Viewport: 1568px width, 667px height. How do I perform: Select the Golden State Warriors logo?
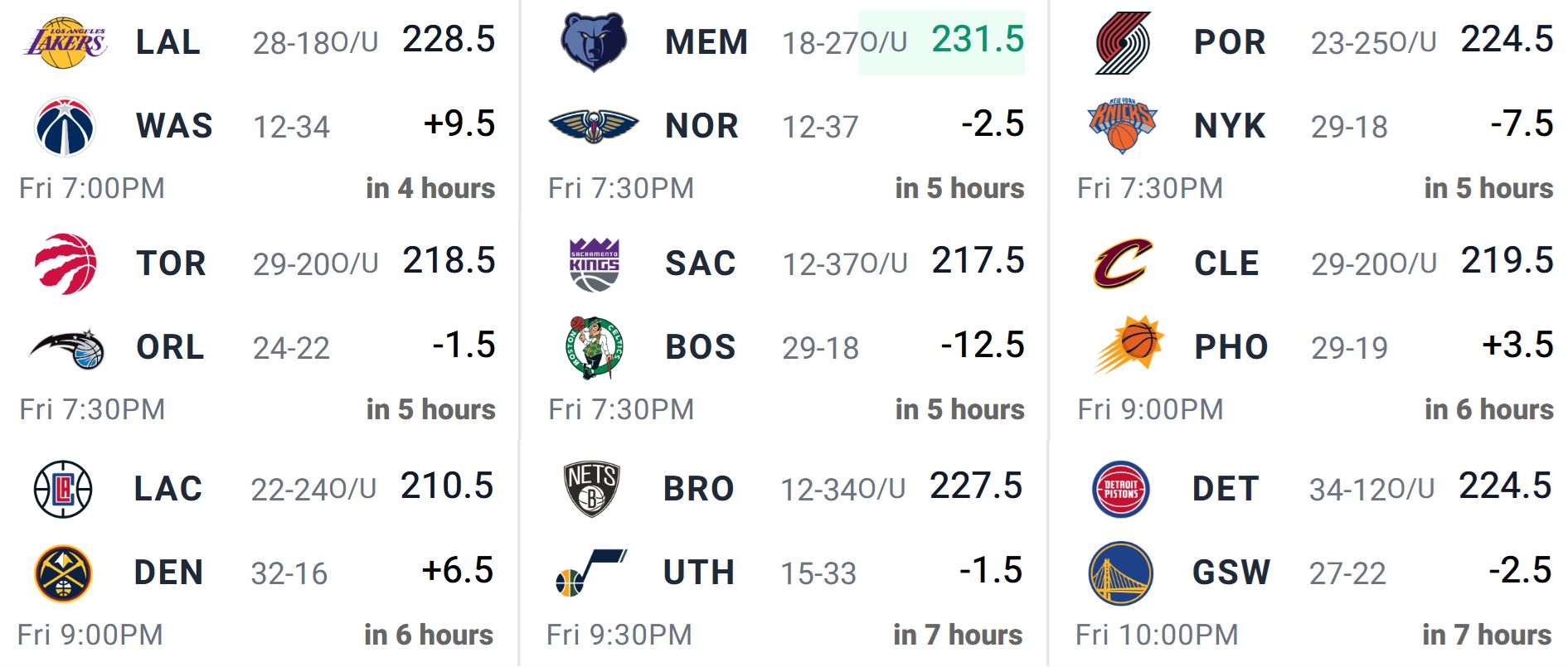click(1120, 573)
